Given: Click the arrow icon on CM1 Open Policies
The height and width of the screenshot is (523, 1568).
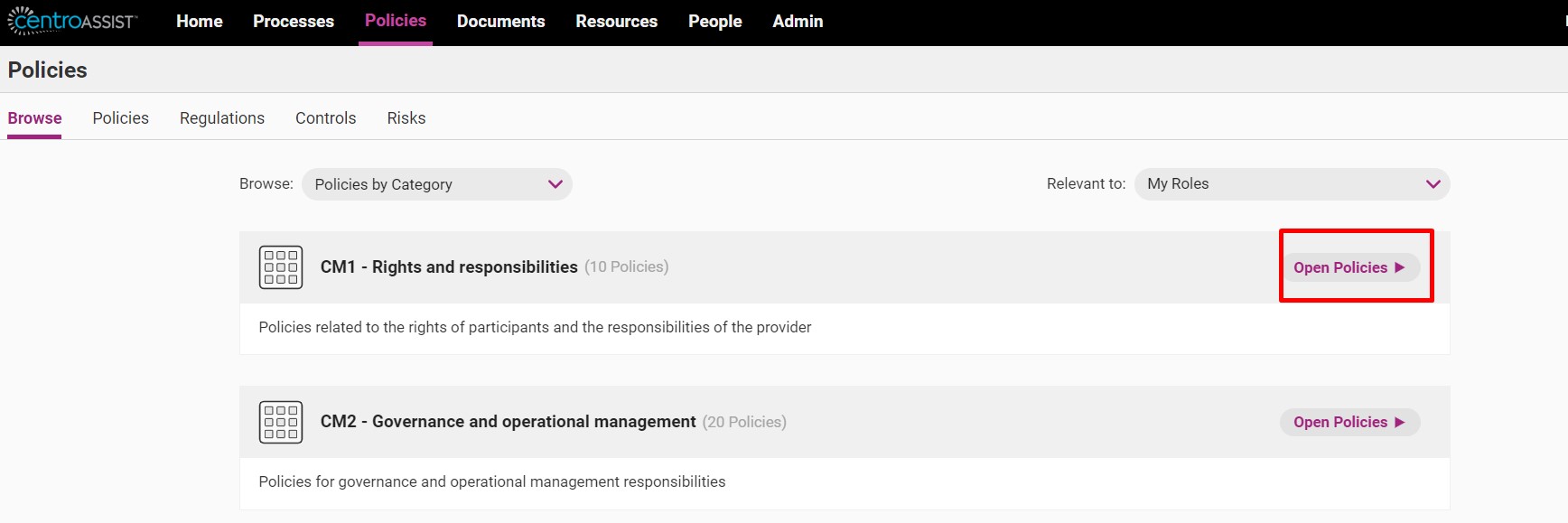Looking at the screenshot, I should pos(1400,267).
